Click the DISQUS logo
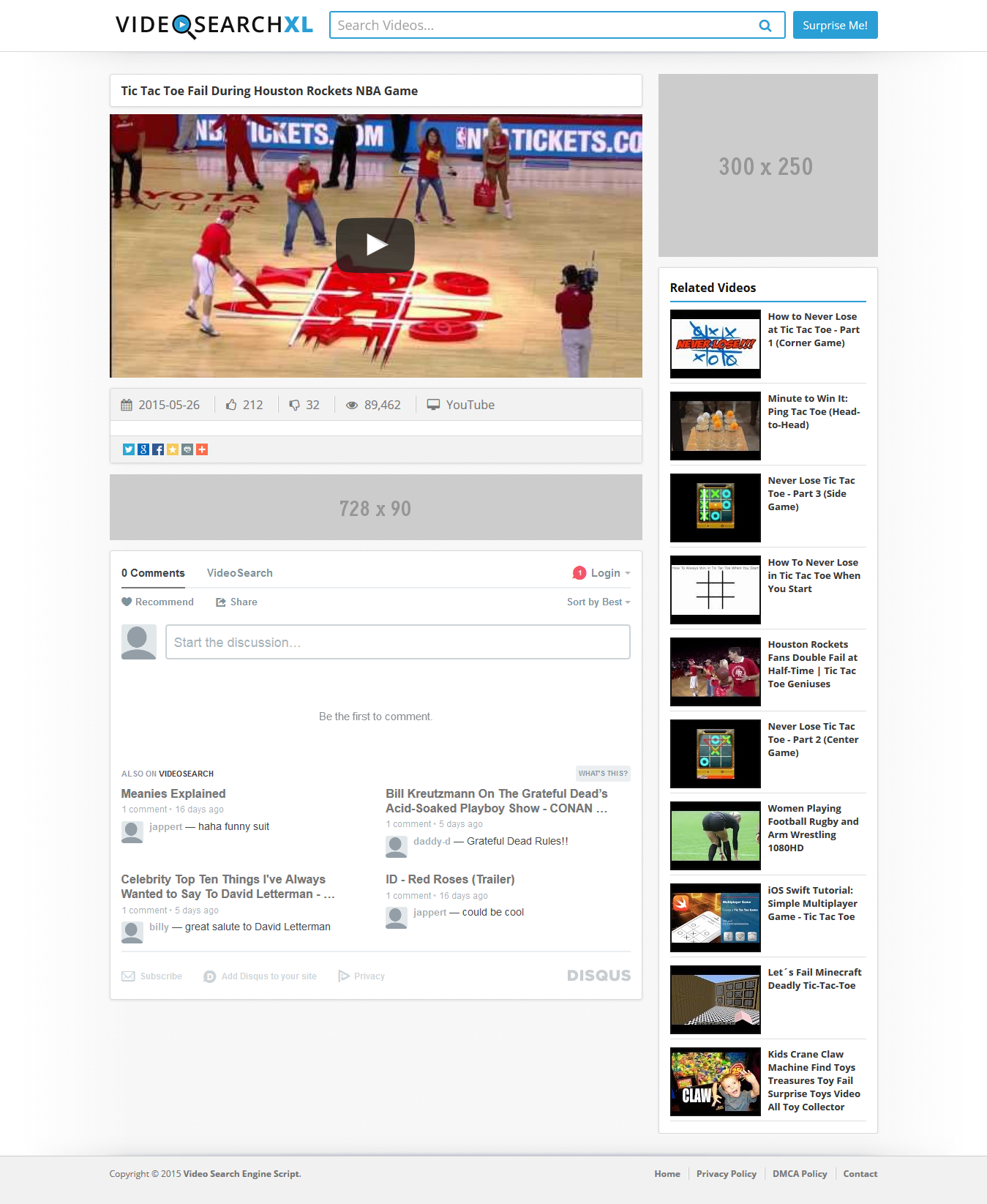The image size is (987, 1204). coord(598,976)
